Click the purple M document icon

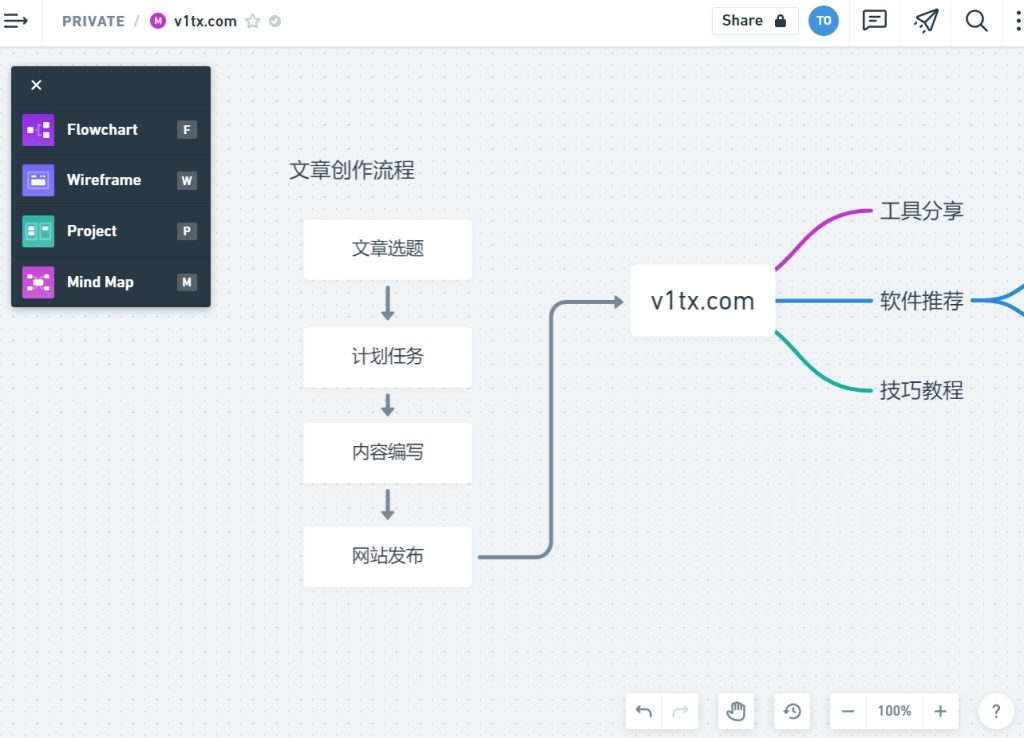(x=157, y=21)
